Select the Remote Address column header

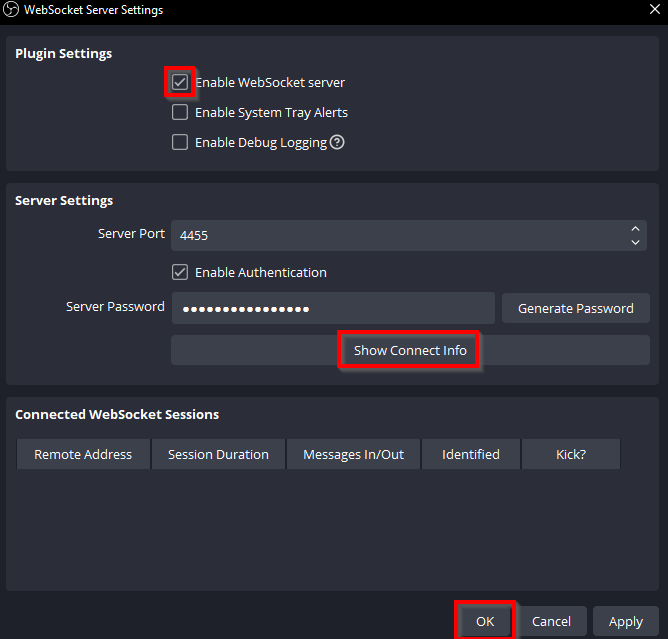click(83, 454)
